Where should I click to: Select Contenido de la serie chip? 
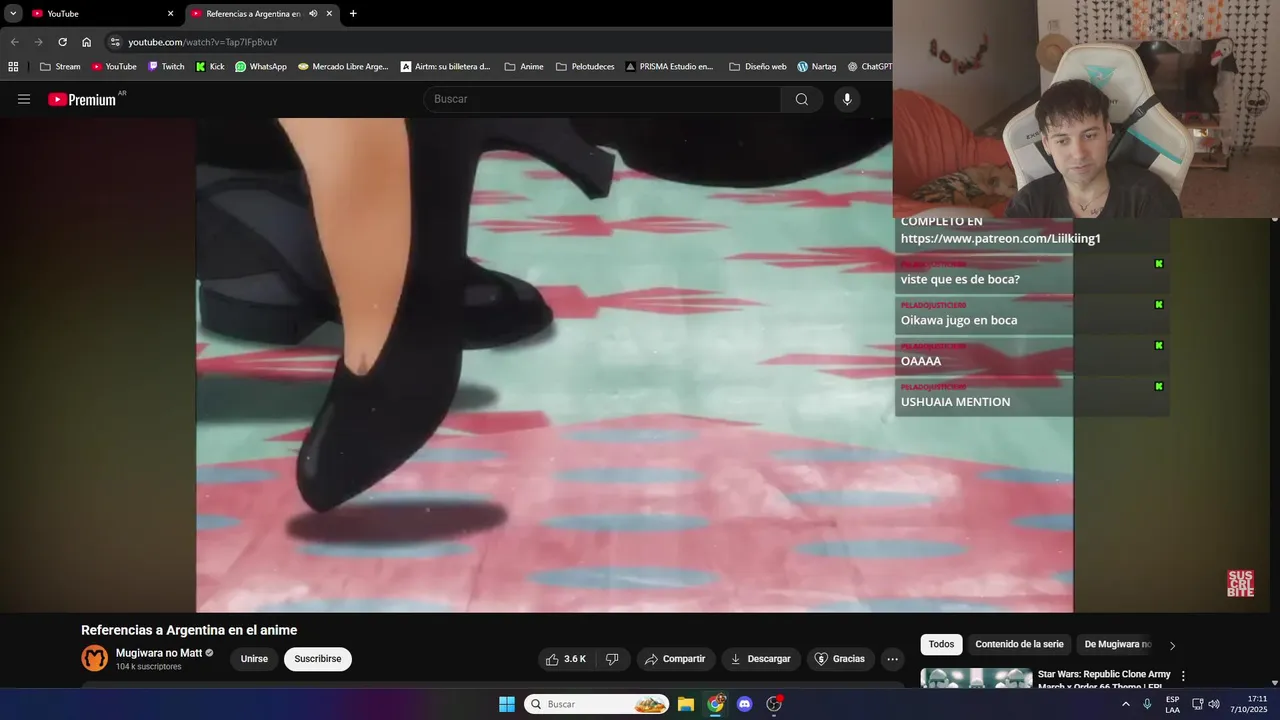(x=1019, y=645)
